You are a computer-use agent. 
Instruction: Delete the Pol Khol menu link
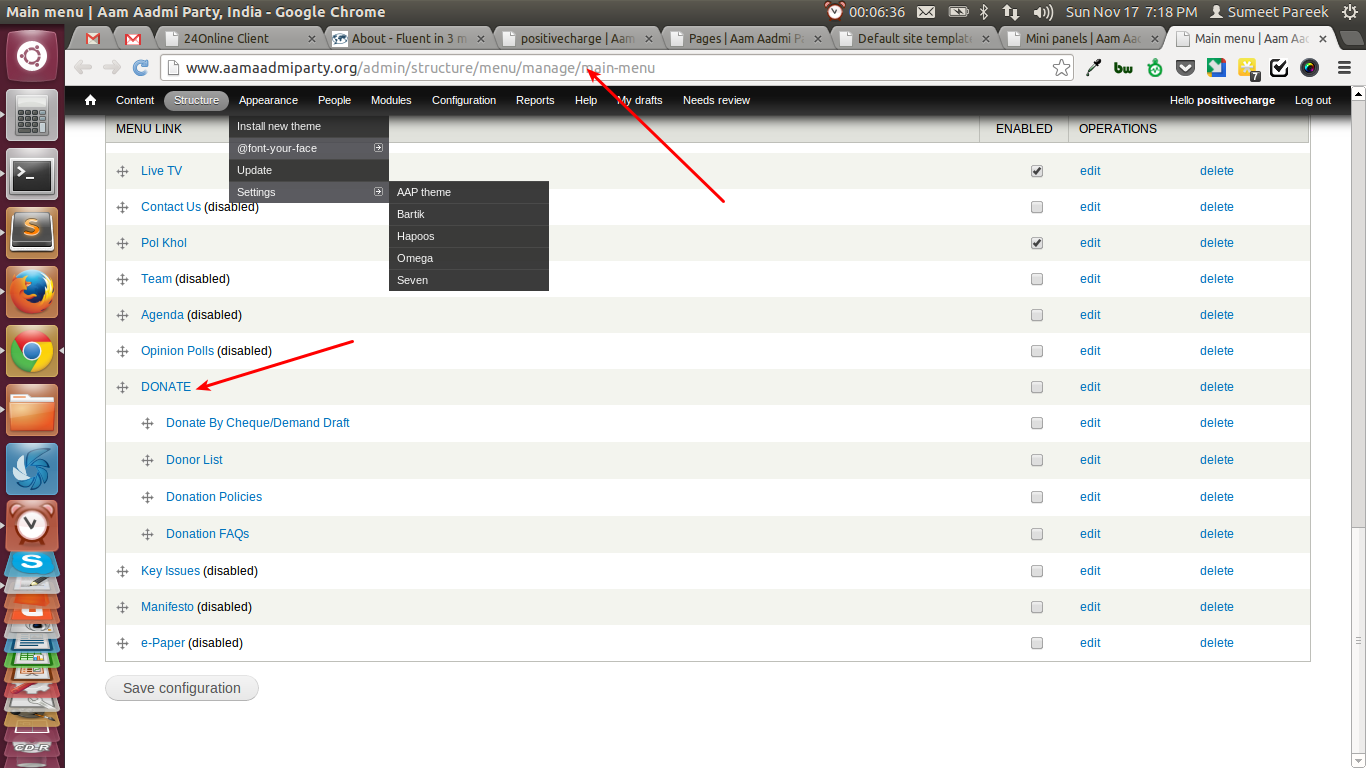tap(1217, 243)
